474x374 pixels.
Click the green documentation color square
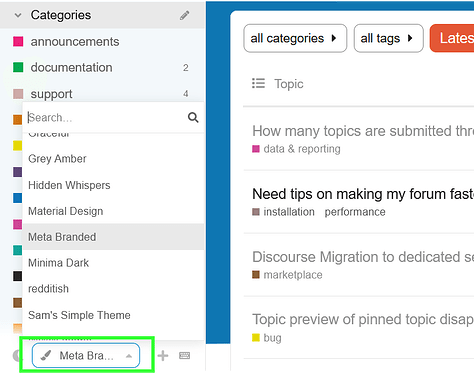18,68
